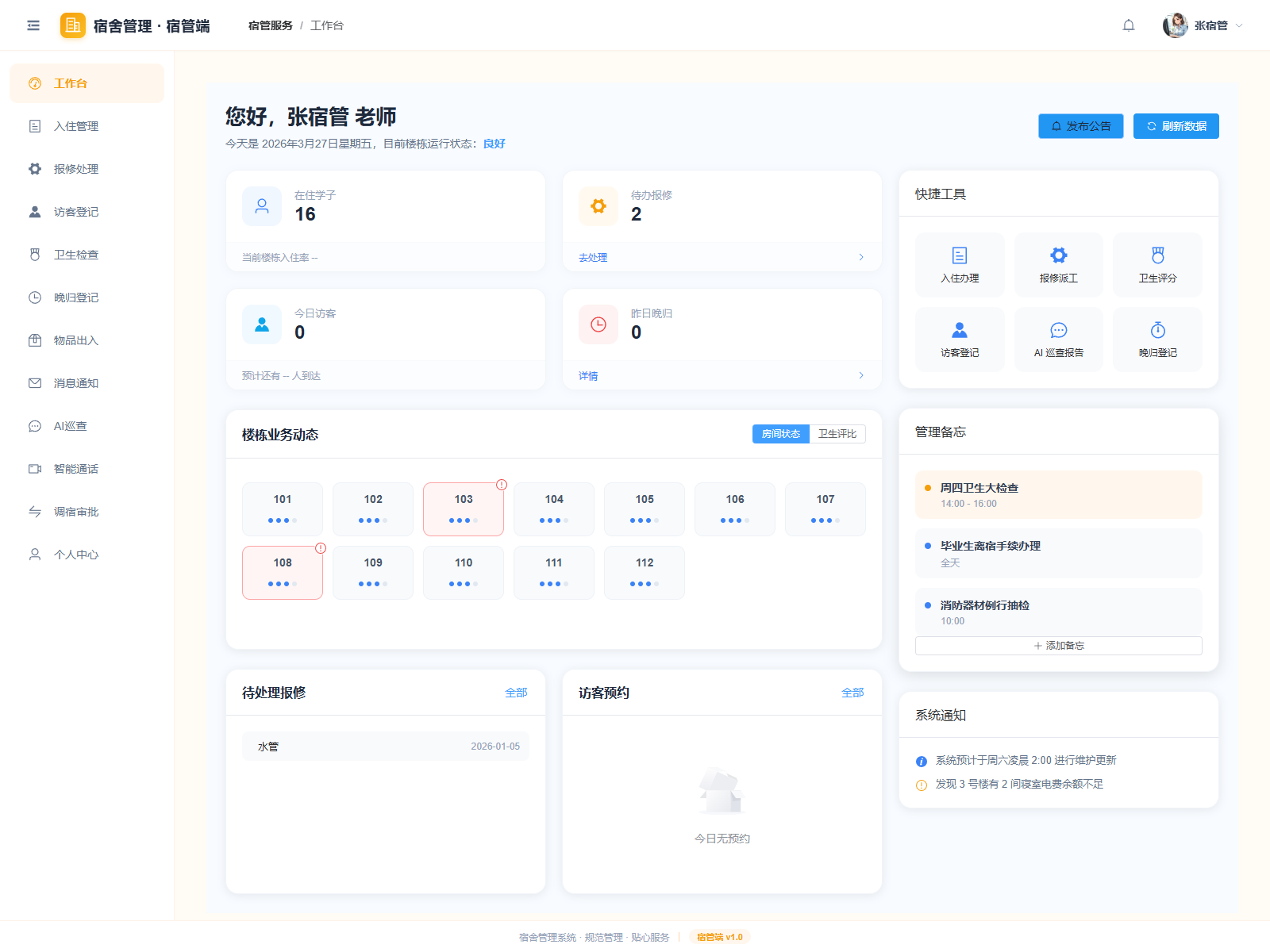1270x952 pixels.
Task: Click the 消息通知 sidebar envelope icon
Action: [x=35, y=383]
